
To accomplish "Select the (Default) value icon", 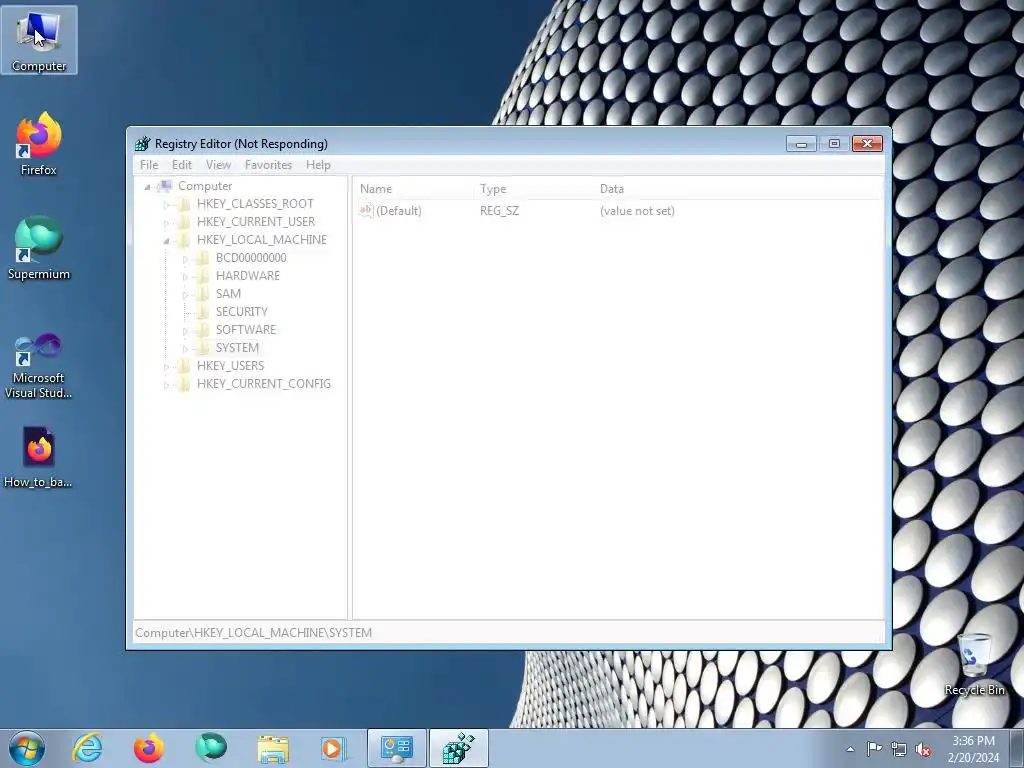I will point(366,210).
